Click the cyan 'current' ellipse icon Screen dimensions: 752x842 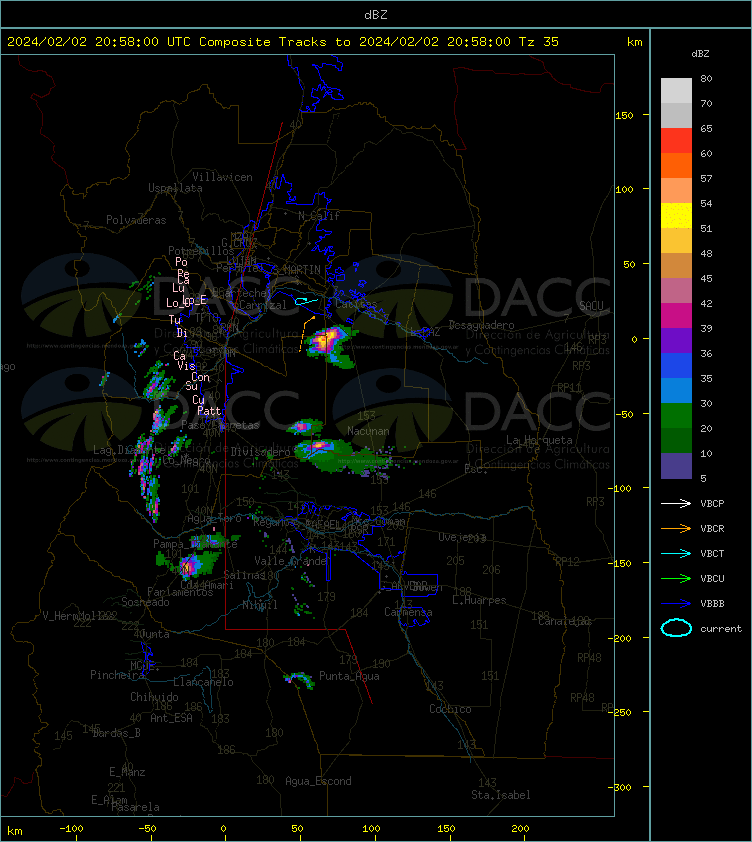click(x=676, y=628)
